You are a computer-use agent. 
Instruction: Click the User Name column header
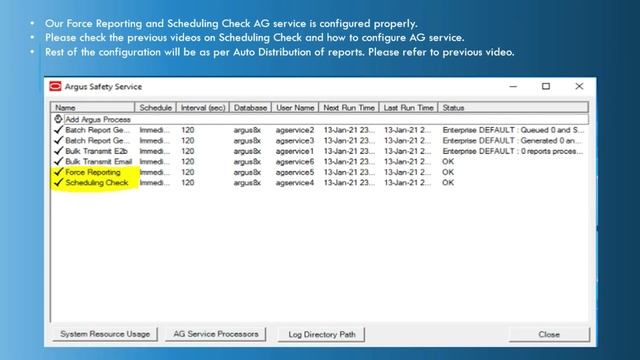295,108
